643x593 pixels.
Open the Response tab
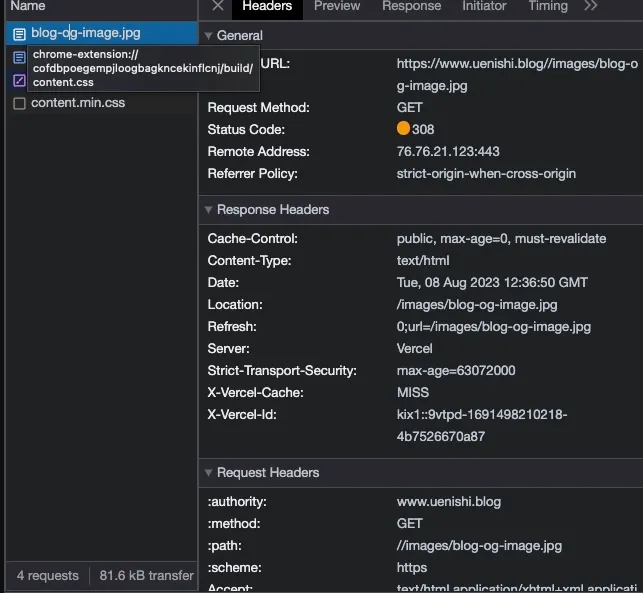(x=411, y=6)
